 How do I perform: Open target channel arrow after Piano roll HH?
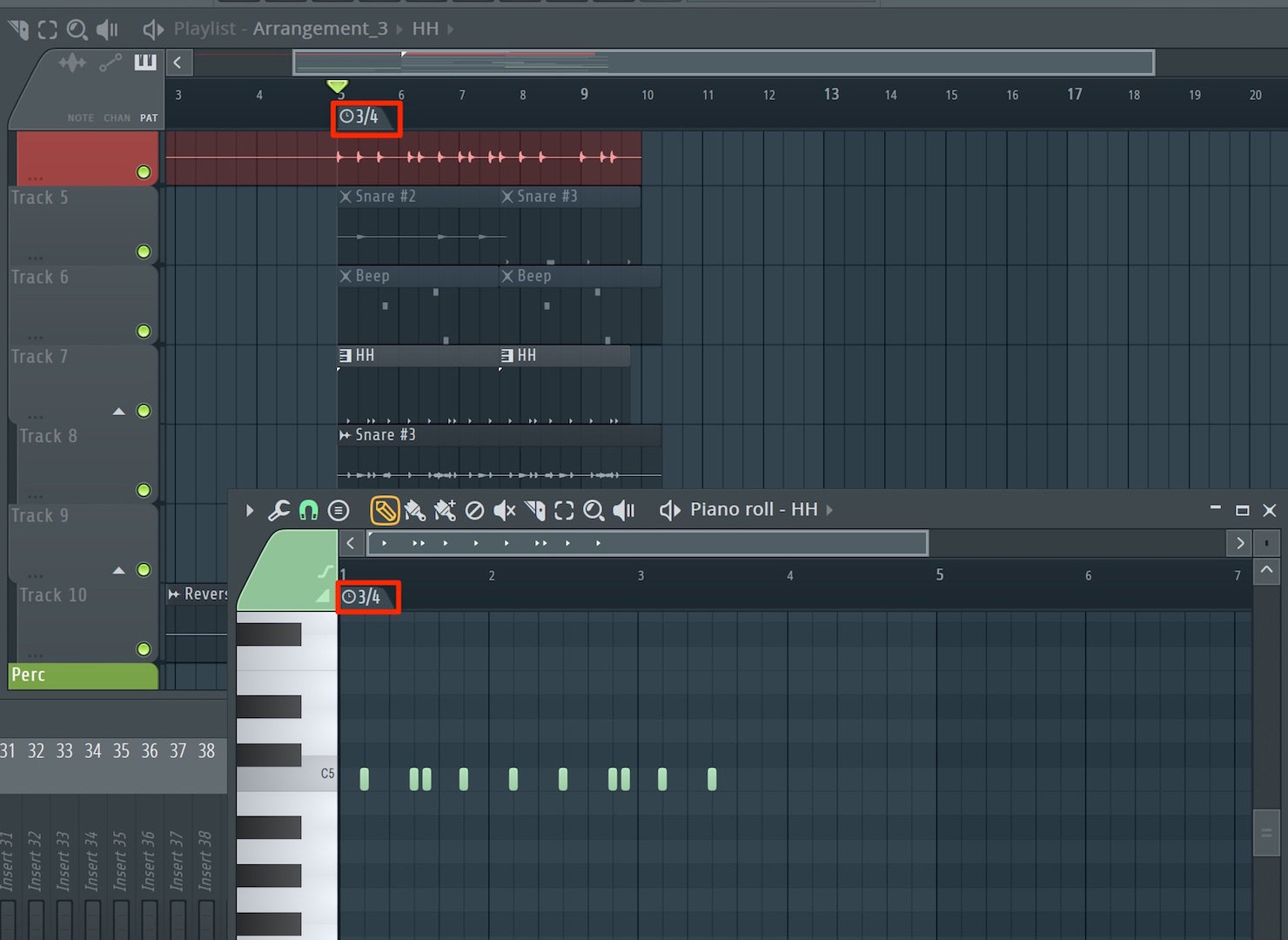pyautogui.click(x=829, y=510)
